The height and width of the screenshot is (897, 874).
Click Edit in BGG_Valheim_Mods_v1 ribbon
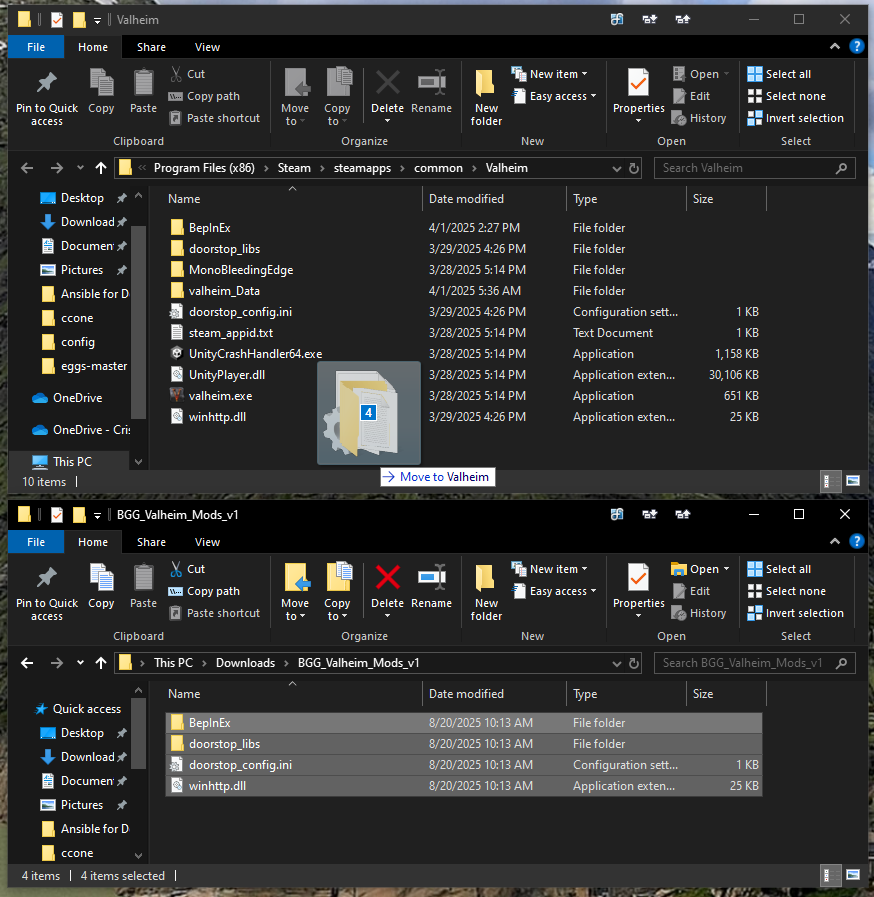point(691,591)
